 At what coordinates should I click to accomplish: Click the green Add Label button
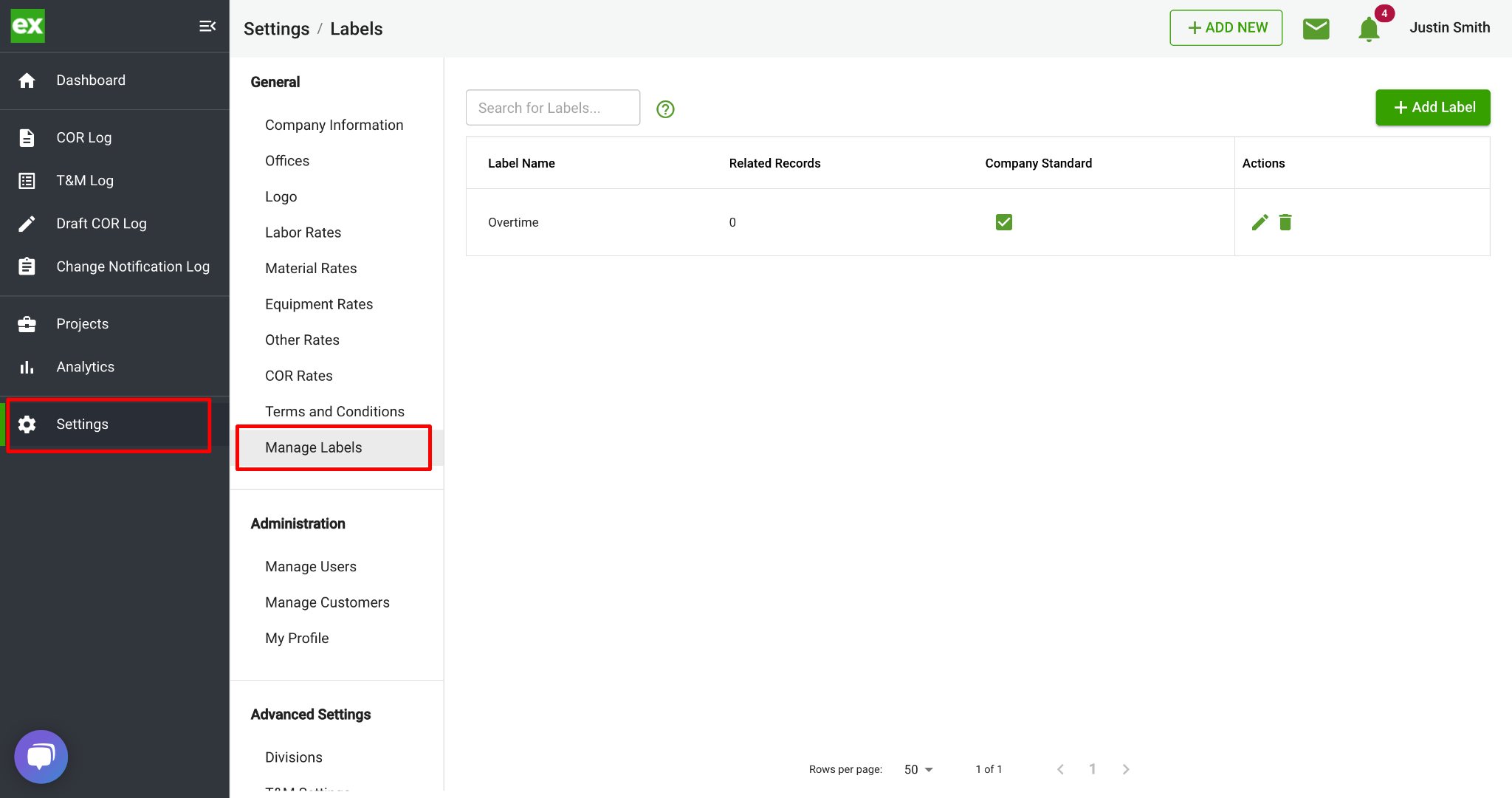click(x=1432, y=108)
